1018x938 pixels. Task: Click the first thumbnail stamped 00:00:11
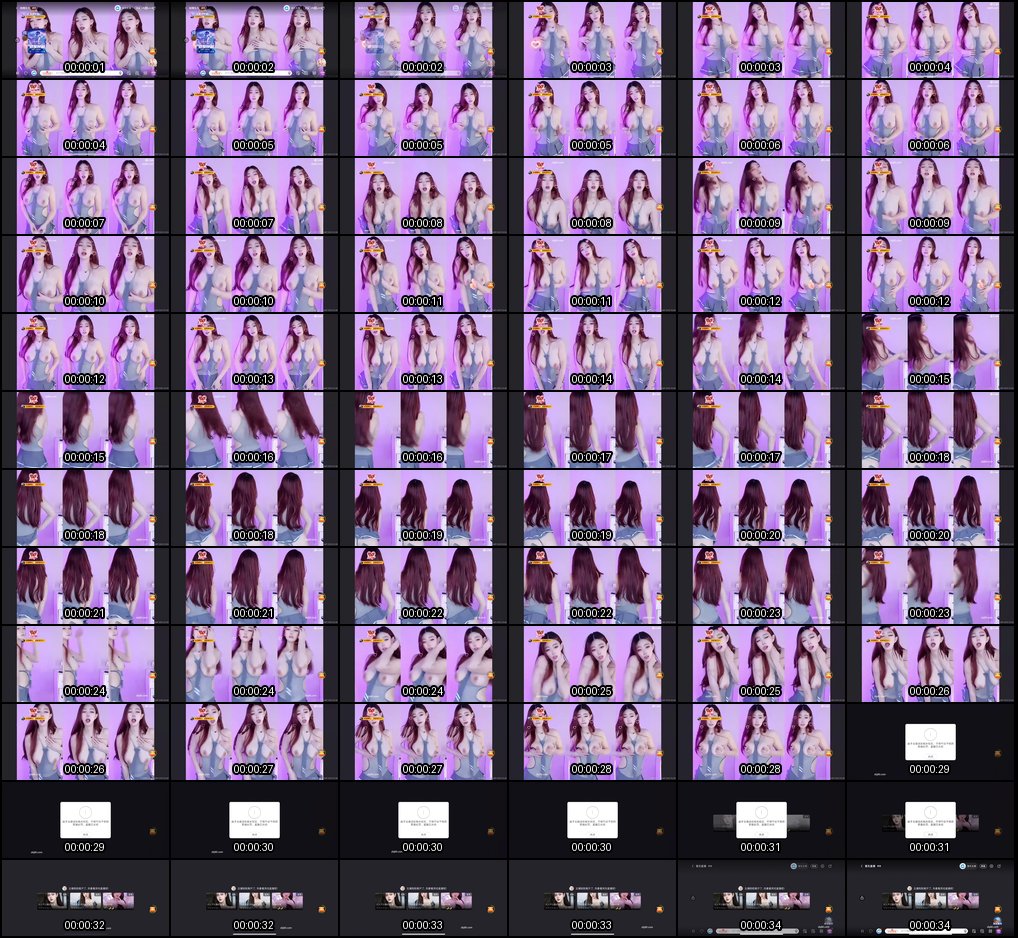(423, 274)
